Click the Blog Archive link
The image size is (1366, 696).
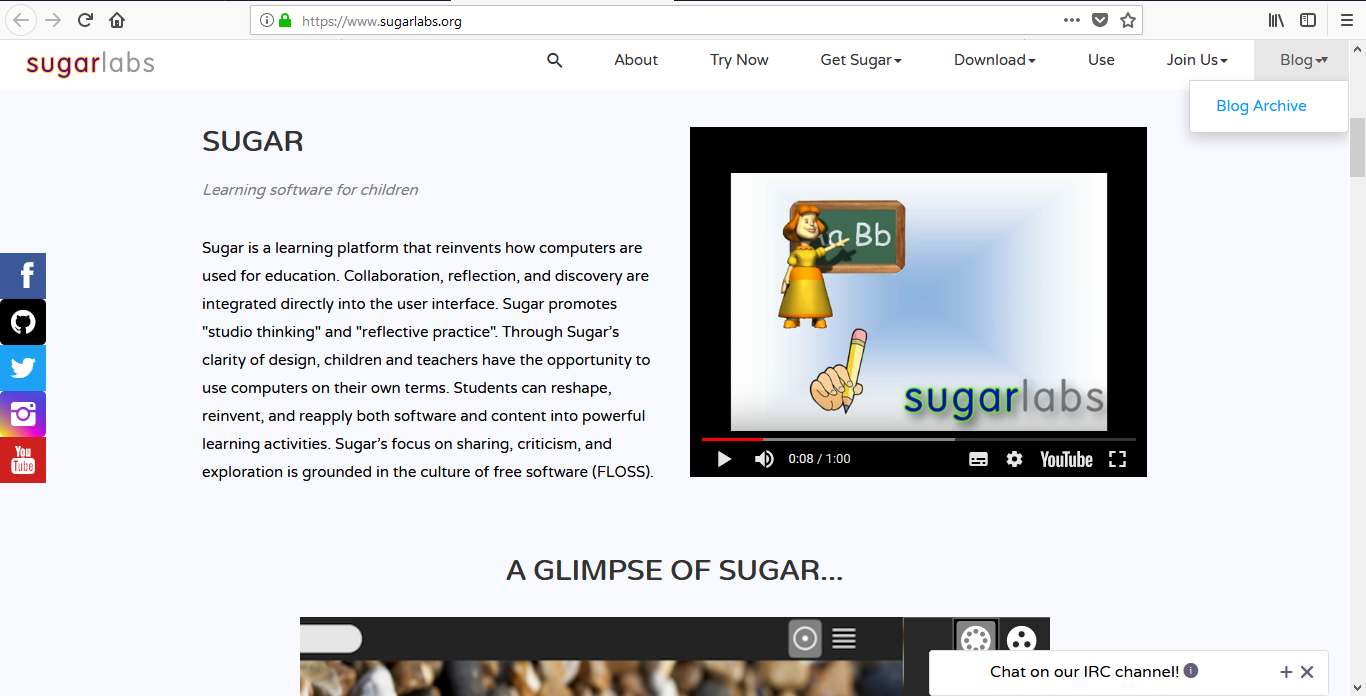pyautogui.click(x=1261, y=106)
